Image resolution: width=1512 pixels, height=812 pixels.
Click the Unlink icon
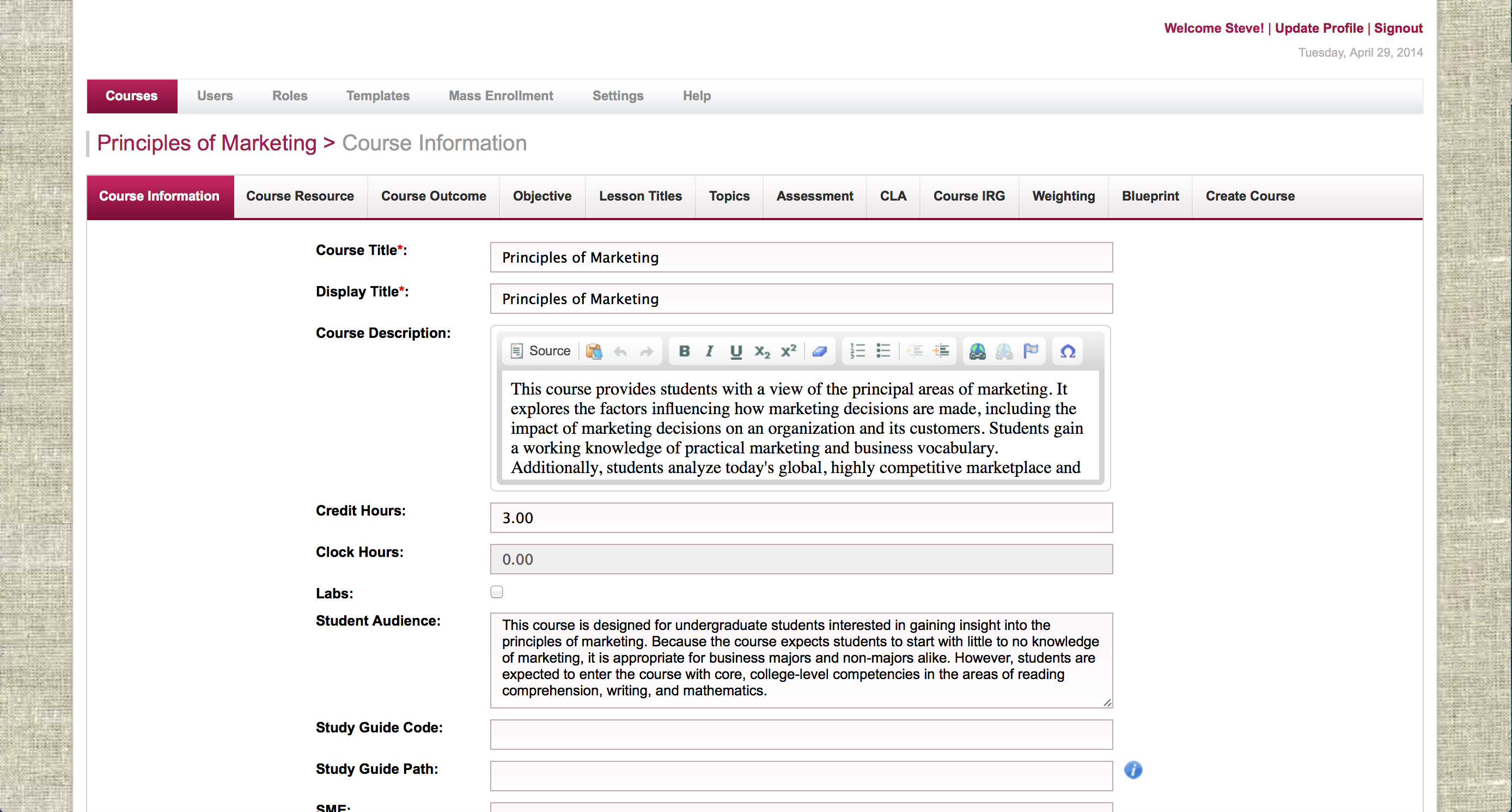pos(1004,351)
